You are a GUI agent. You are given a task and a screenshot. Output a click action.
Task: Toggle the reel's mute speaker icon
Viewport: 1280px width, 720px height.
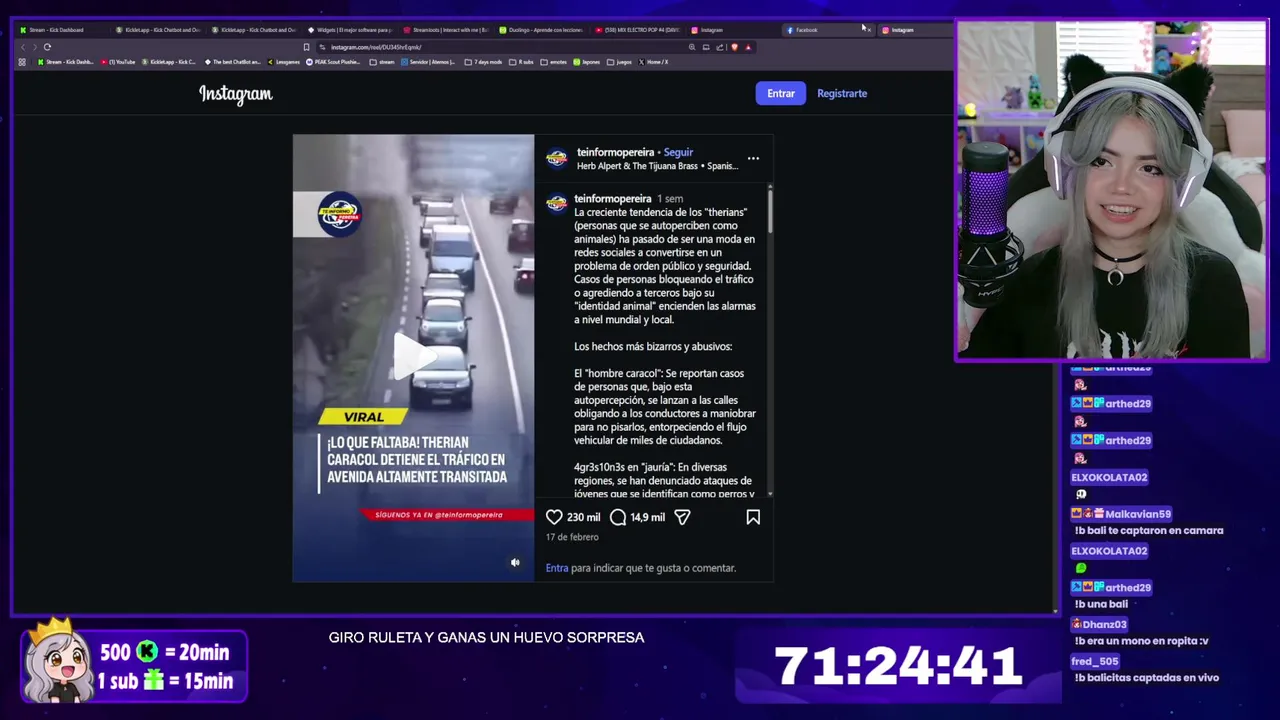(x=515, y=563)
